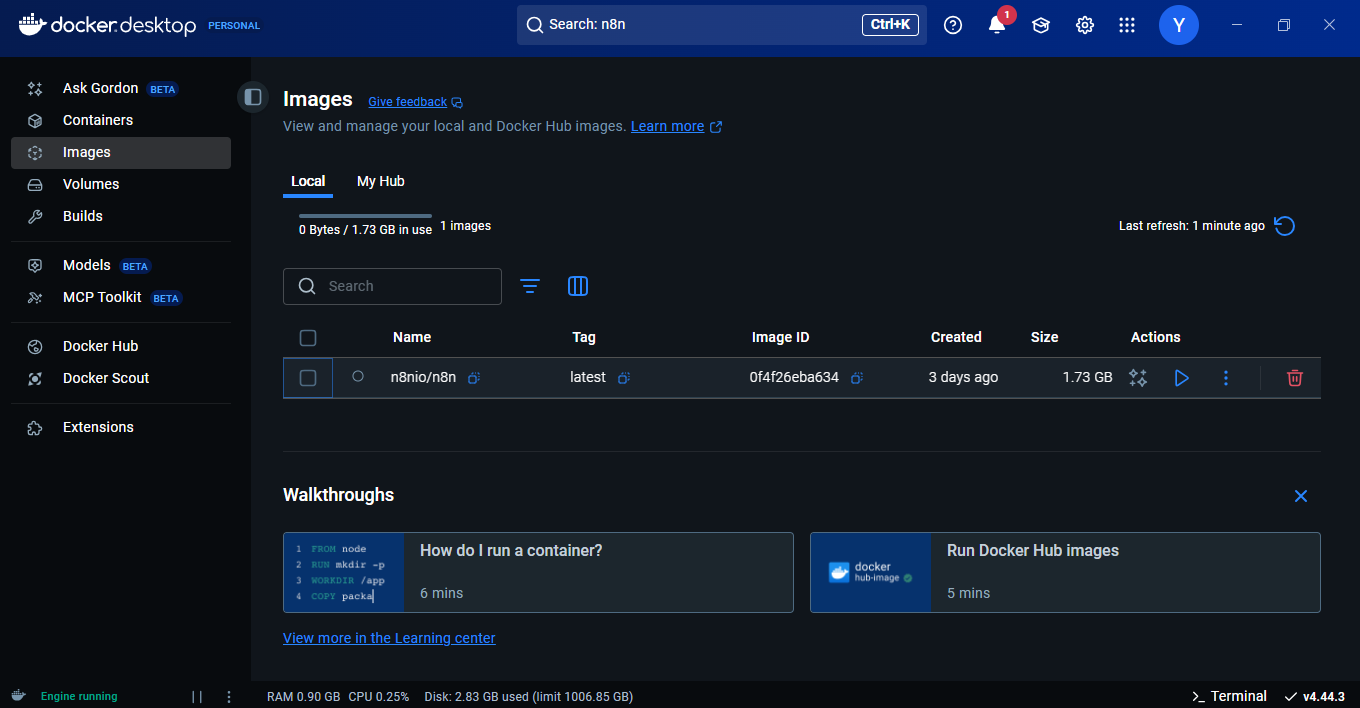The height and width of the screenshot is (708, 1360).
Task: Sort images by Name column
Action: [x=412, y=337]
